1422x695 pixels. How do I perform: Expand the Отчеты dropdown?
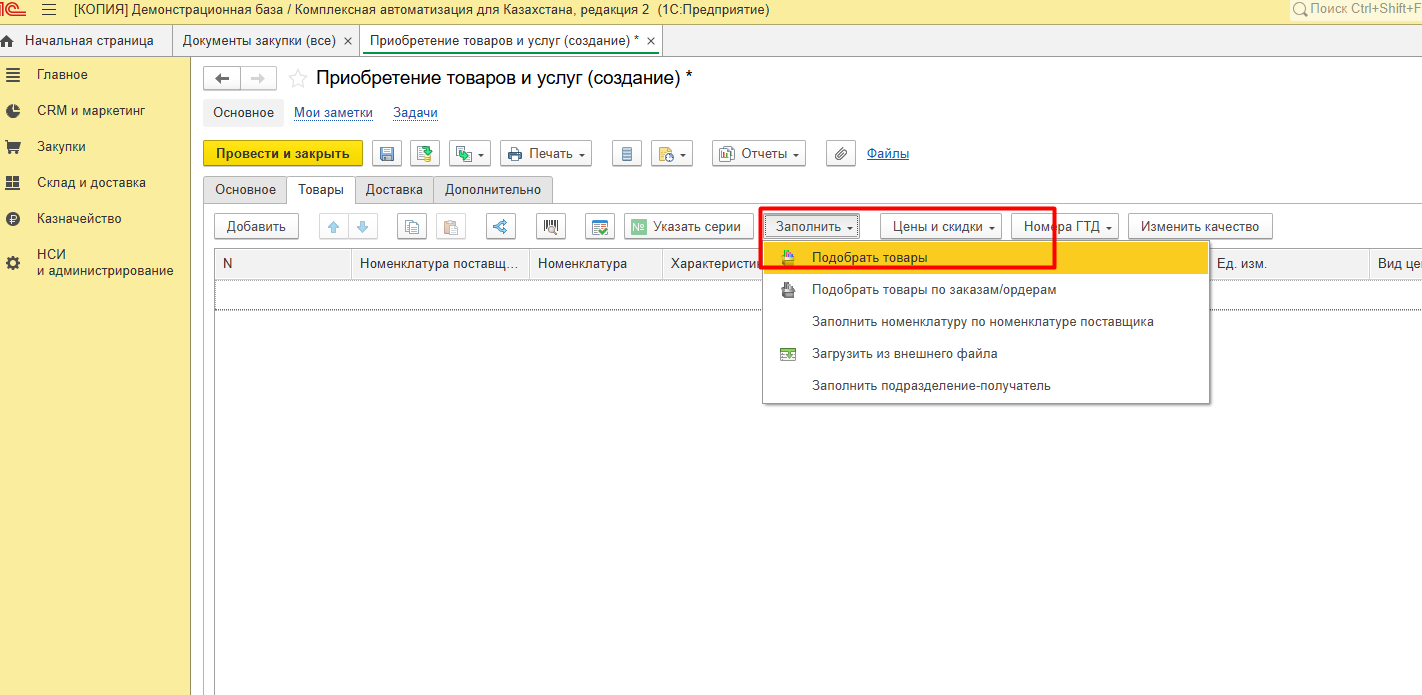(x=759, y=154)
